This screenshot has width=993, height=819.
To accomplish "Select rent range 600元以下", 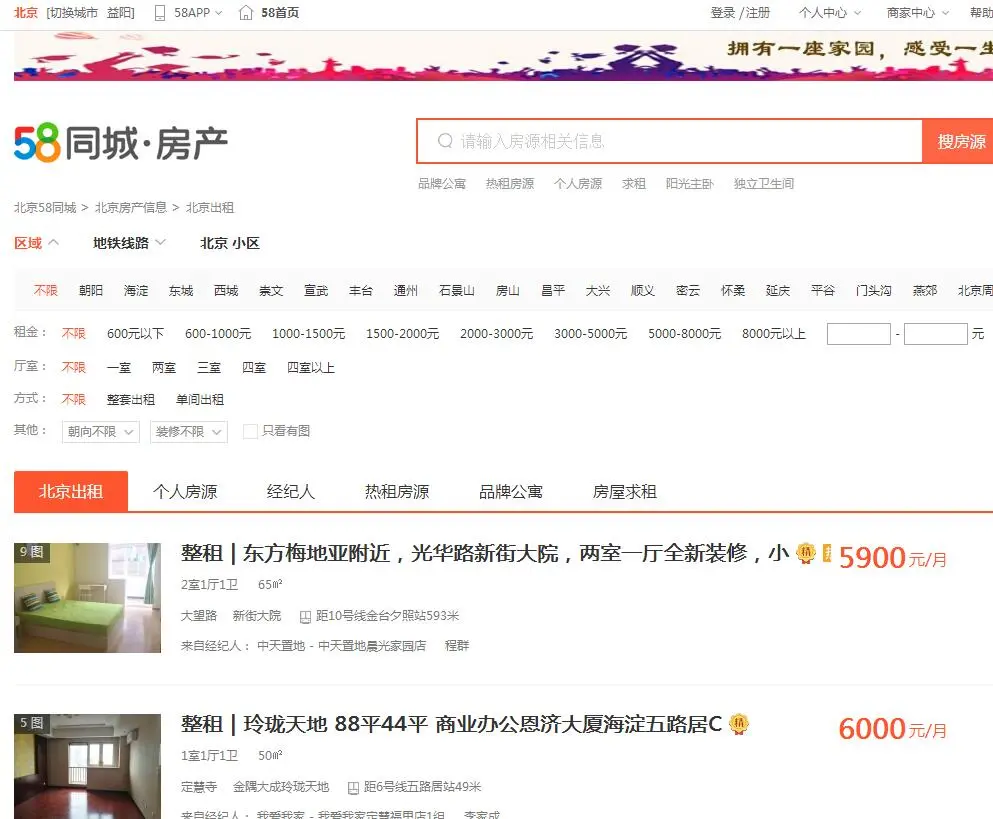I will [136, 334].
